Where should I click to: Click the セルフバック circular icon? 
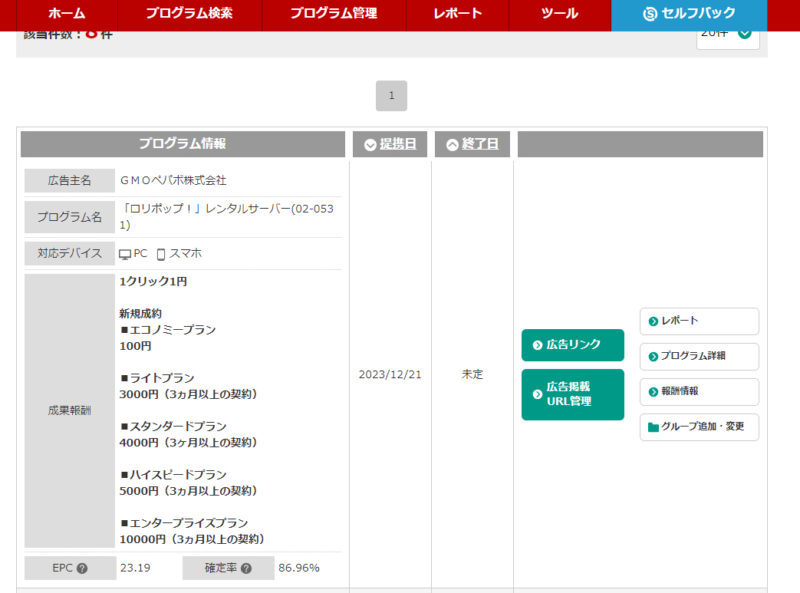[x=650, y=14]
